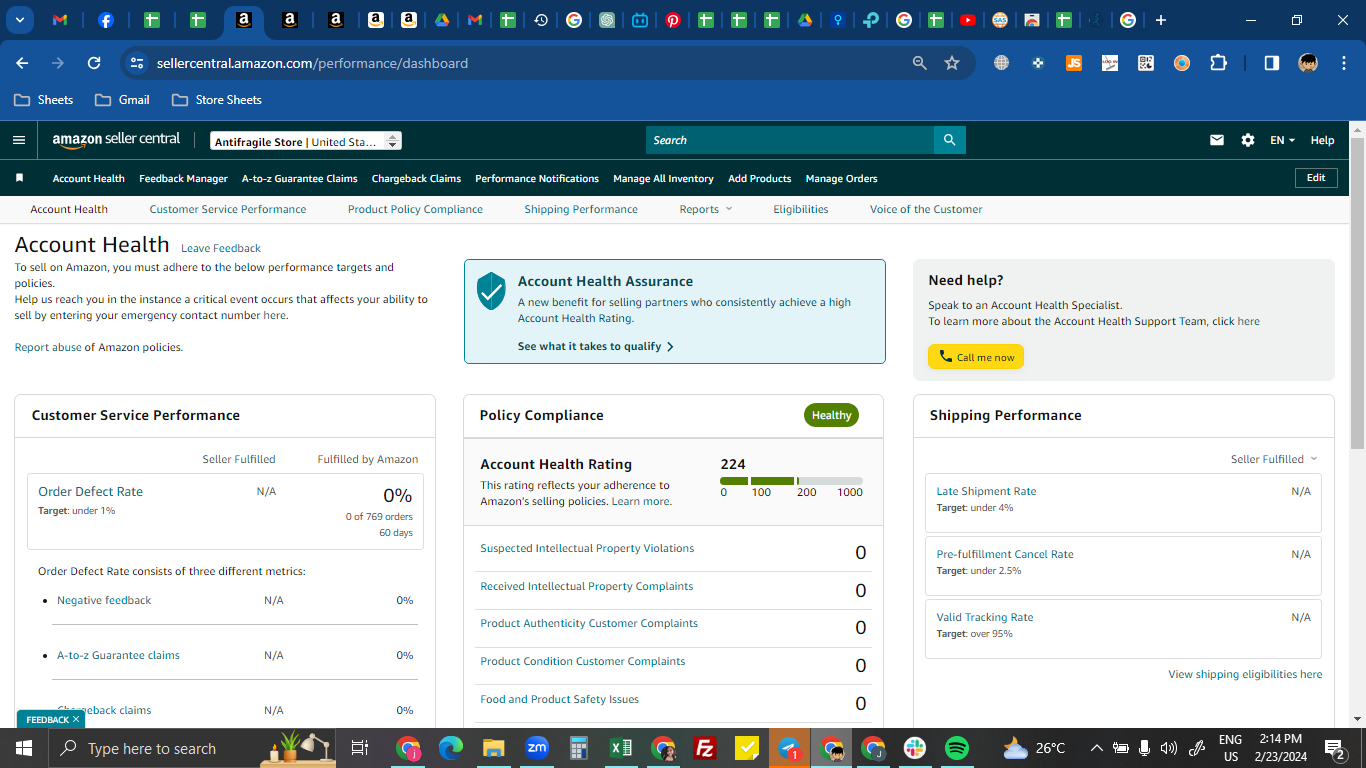Open a new browser tab with plus icon
Viewport: 1366px width, 768px height.
pos(1161,20)
